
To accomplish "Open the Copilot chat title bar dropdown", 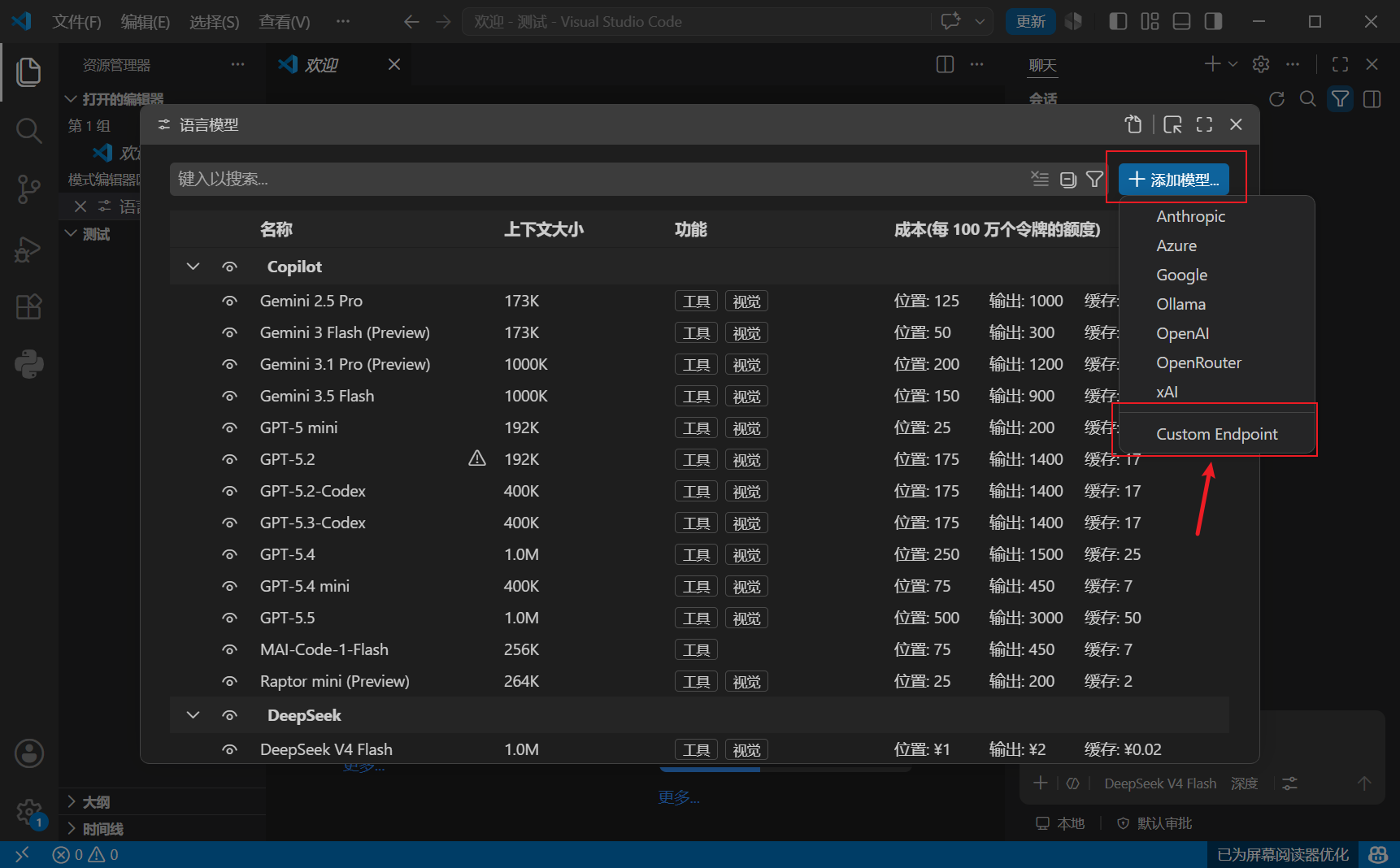I will [x=980, y=22].
